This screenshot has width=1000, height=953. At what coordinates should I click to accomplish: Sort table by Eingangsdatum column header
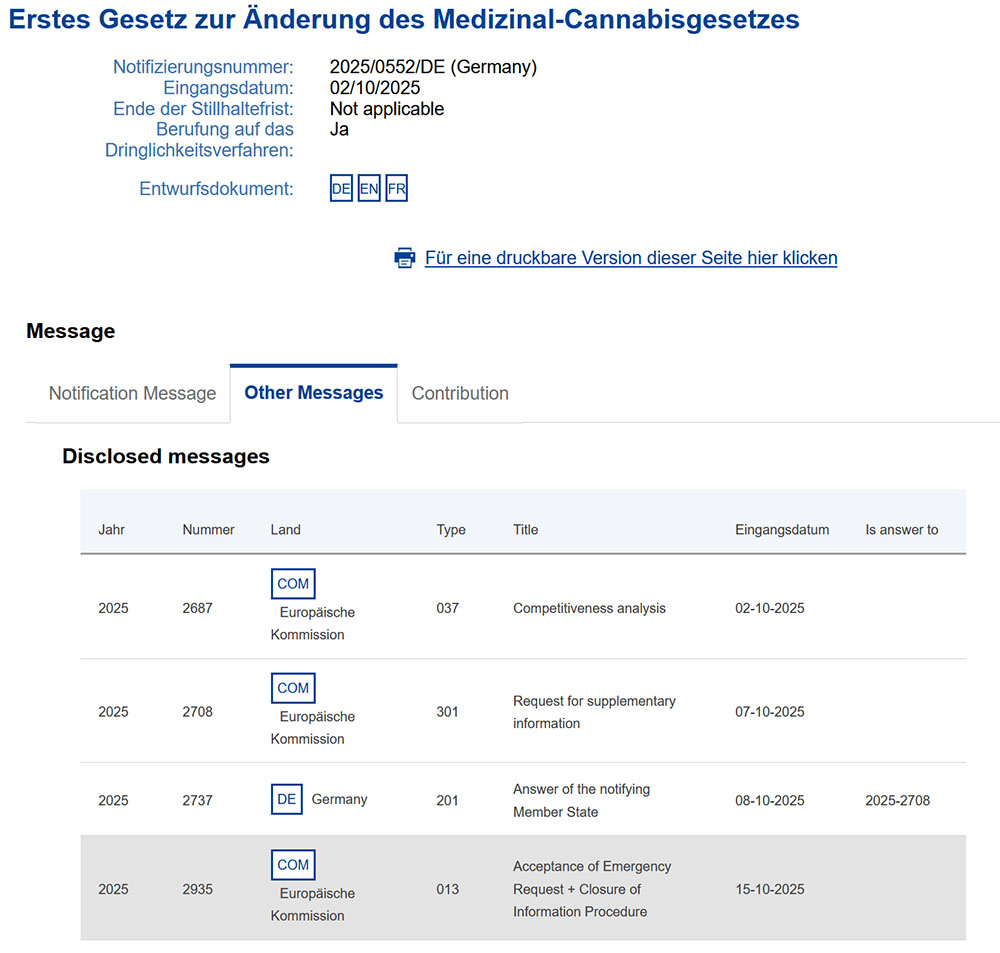pyautogui.click(x=782, y=530)
